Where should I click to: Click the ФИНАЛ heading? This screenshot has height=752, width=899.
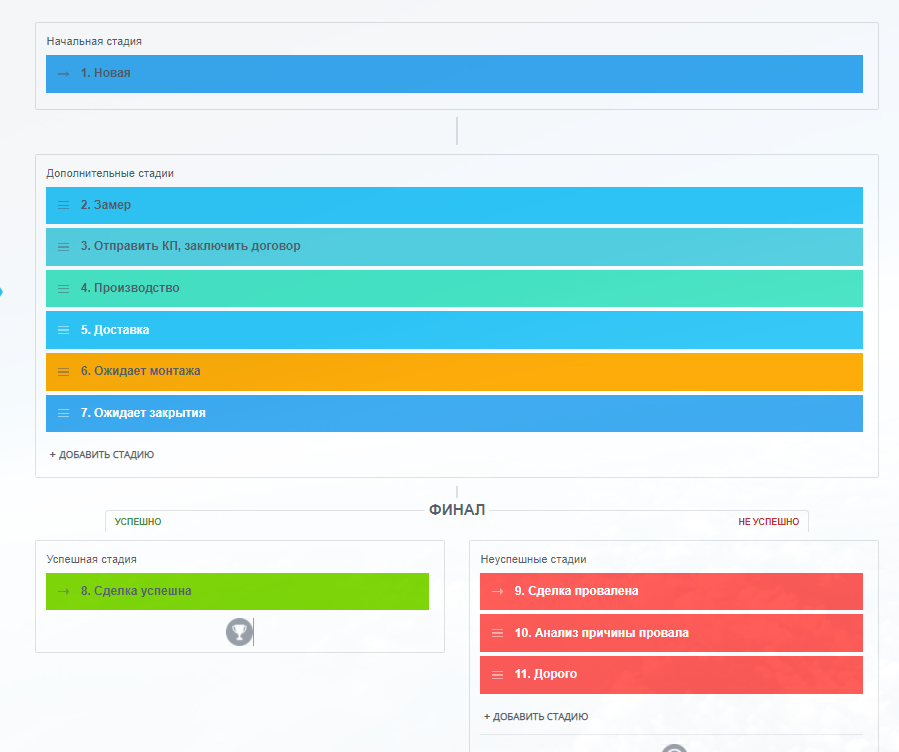point(457,510)
